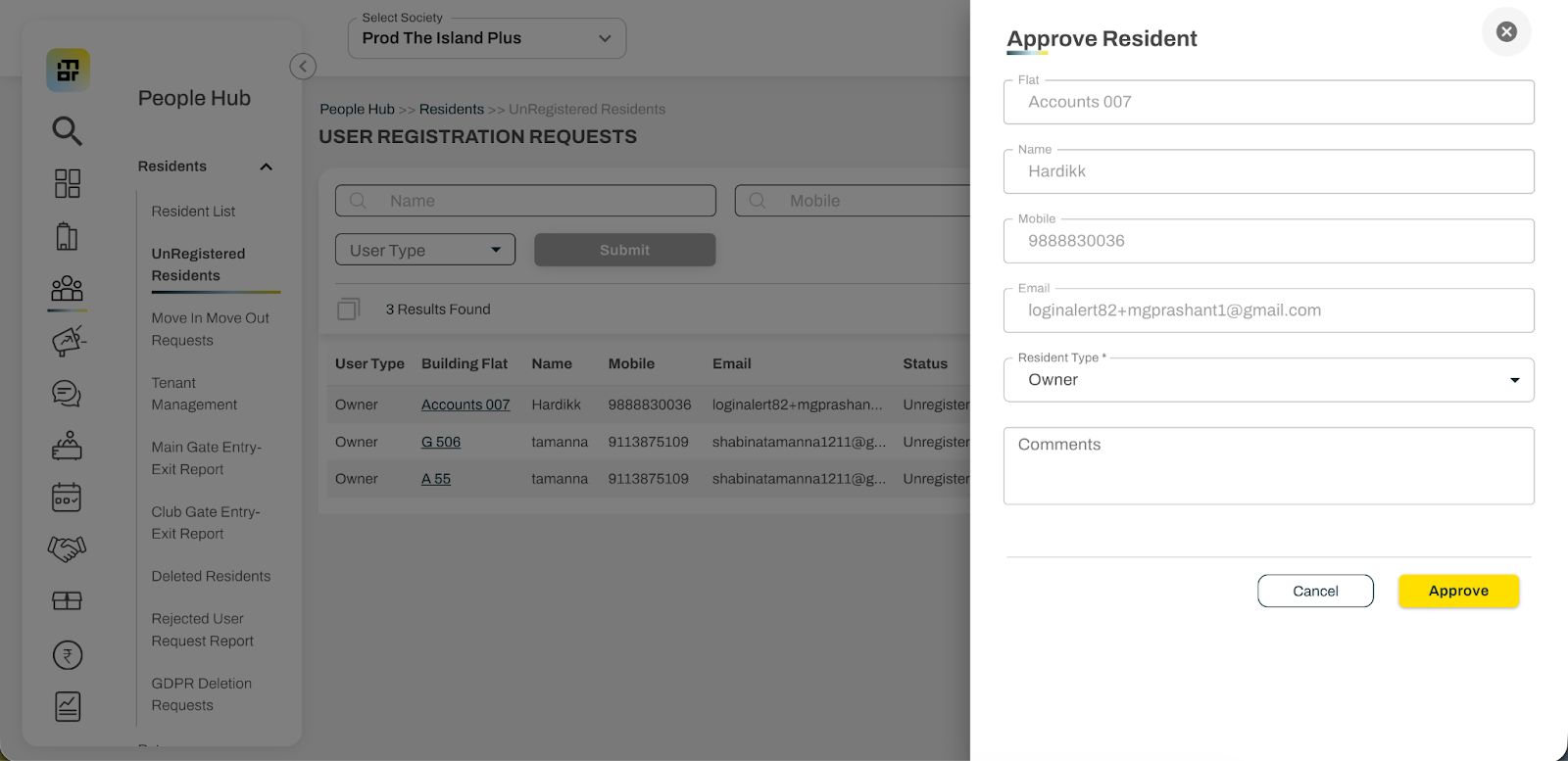Image resolution: width=1568 pixels, height=761 pixels.
Task: Click the 3 Results Found text
Action: click(438, 309)
